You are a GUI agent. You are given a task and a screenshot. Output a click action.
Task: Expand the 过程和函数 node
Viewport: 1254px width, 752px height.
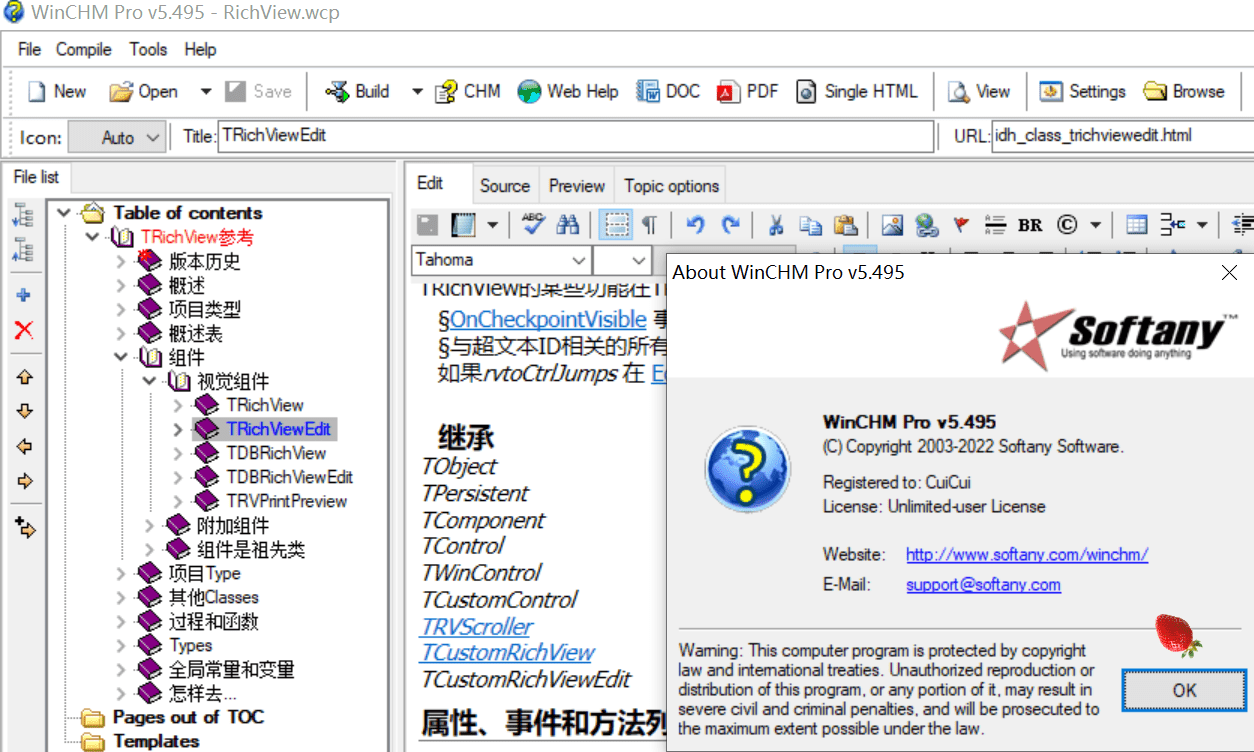(120, 621)
